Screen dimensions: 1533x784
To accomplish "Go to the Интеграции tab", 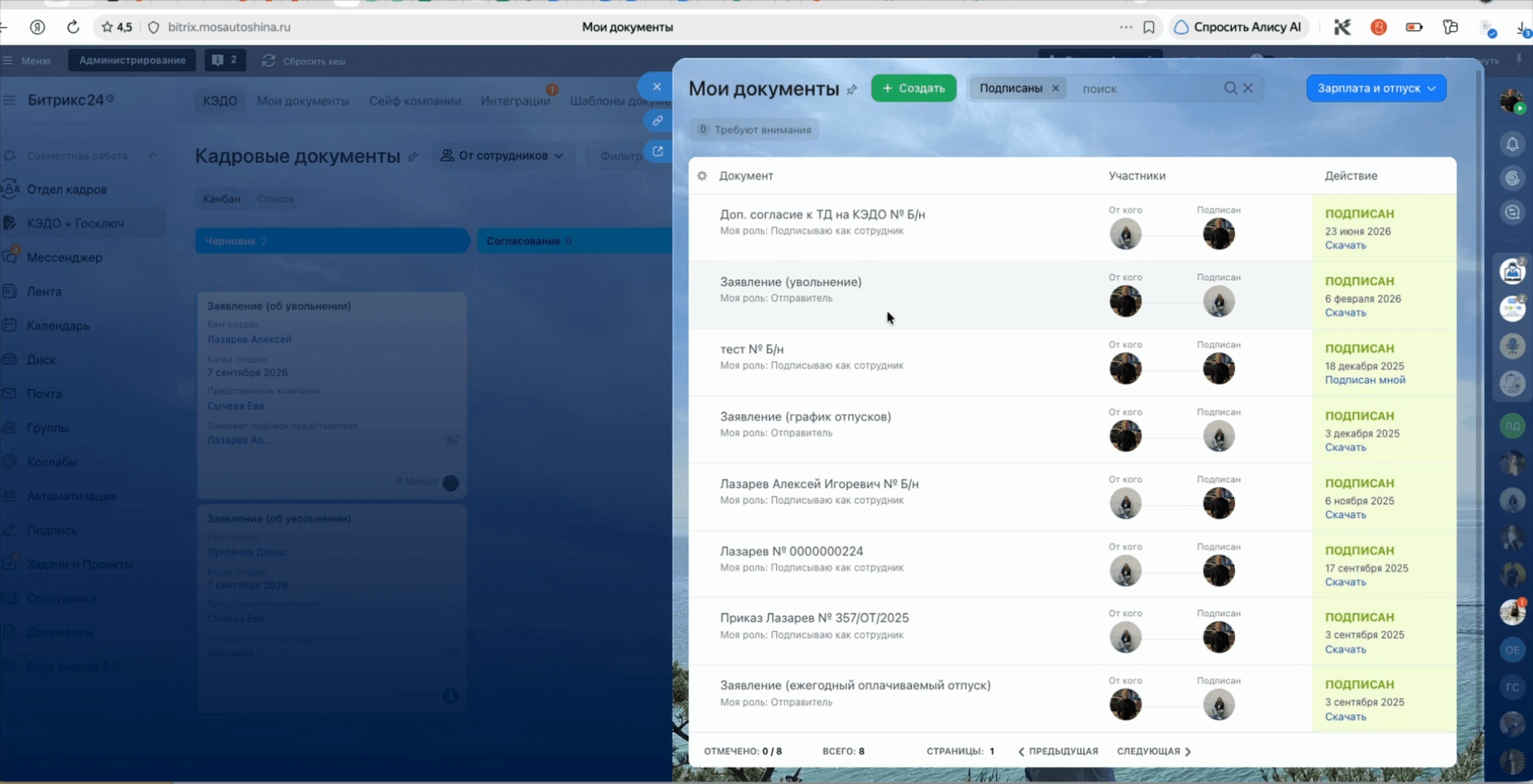I will pos(516,101).
